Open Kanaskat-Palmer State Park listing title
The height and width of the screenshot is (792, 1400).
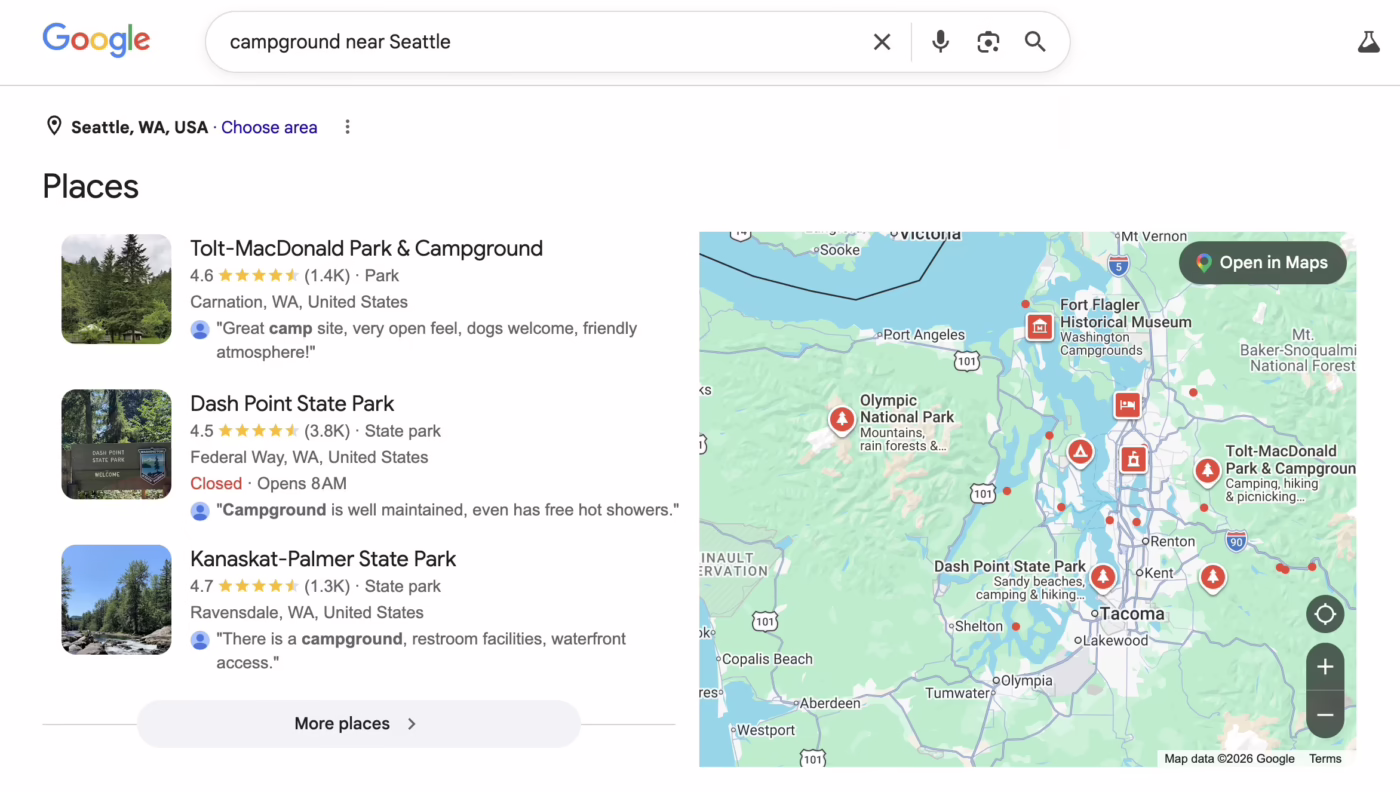(323, 559)
